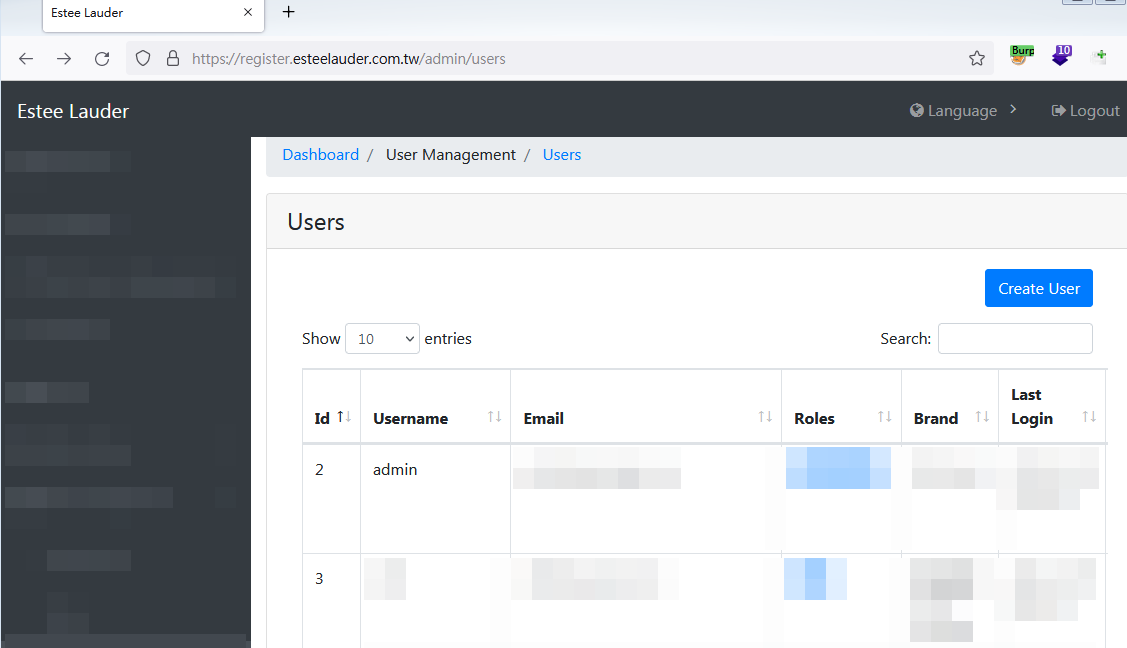The width and height of the screenshot is (1127, 648).
Task: Reload the page with the refresh icon
Action: coord(102,59)
